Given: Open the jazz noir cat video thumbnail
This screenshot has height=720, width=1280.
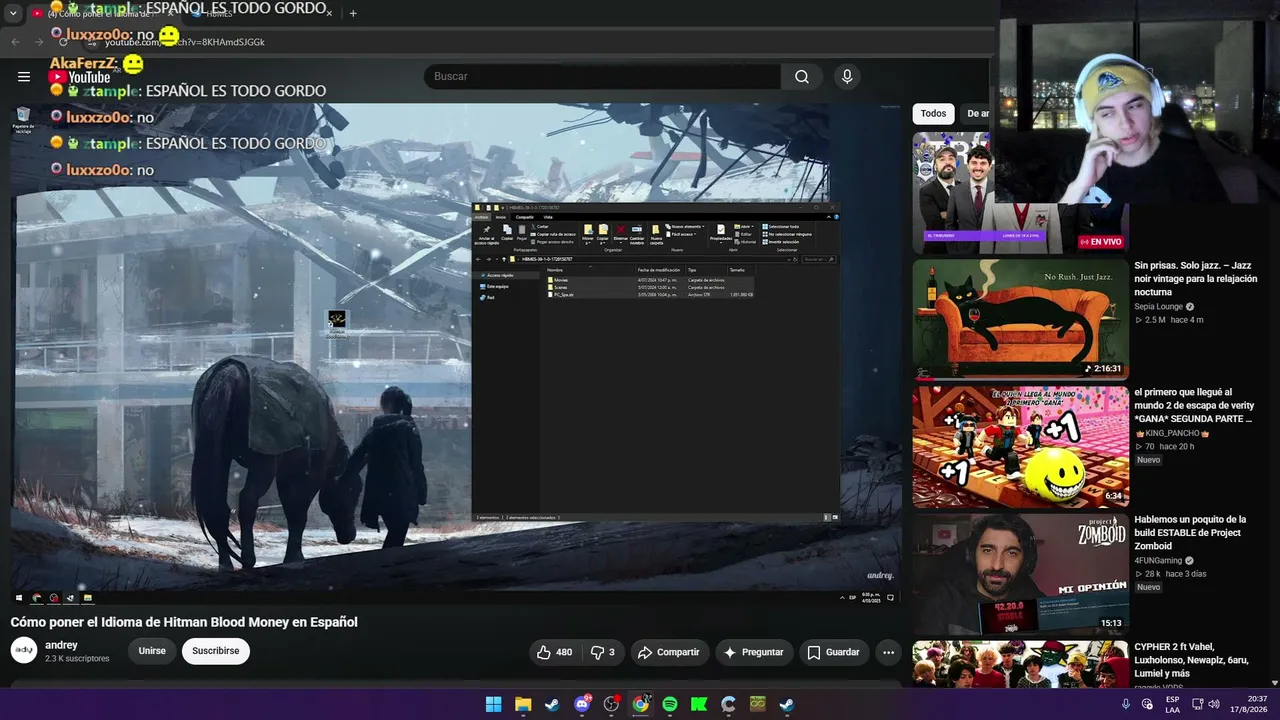Looking at the screenshot, I should coord(1020,319).
